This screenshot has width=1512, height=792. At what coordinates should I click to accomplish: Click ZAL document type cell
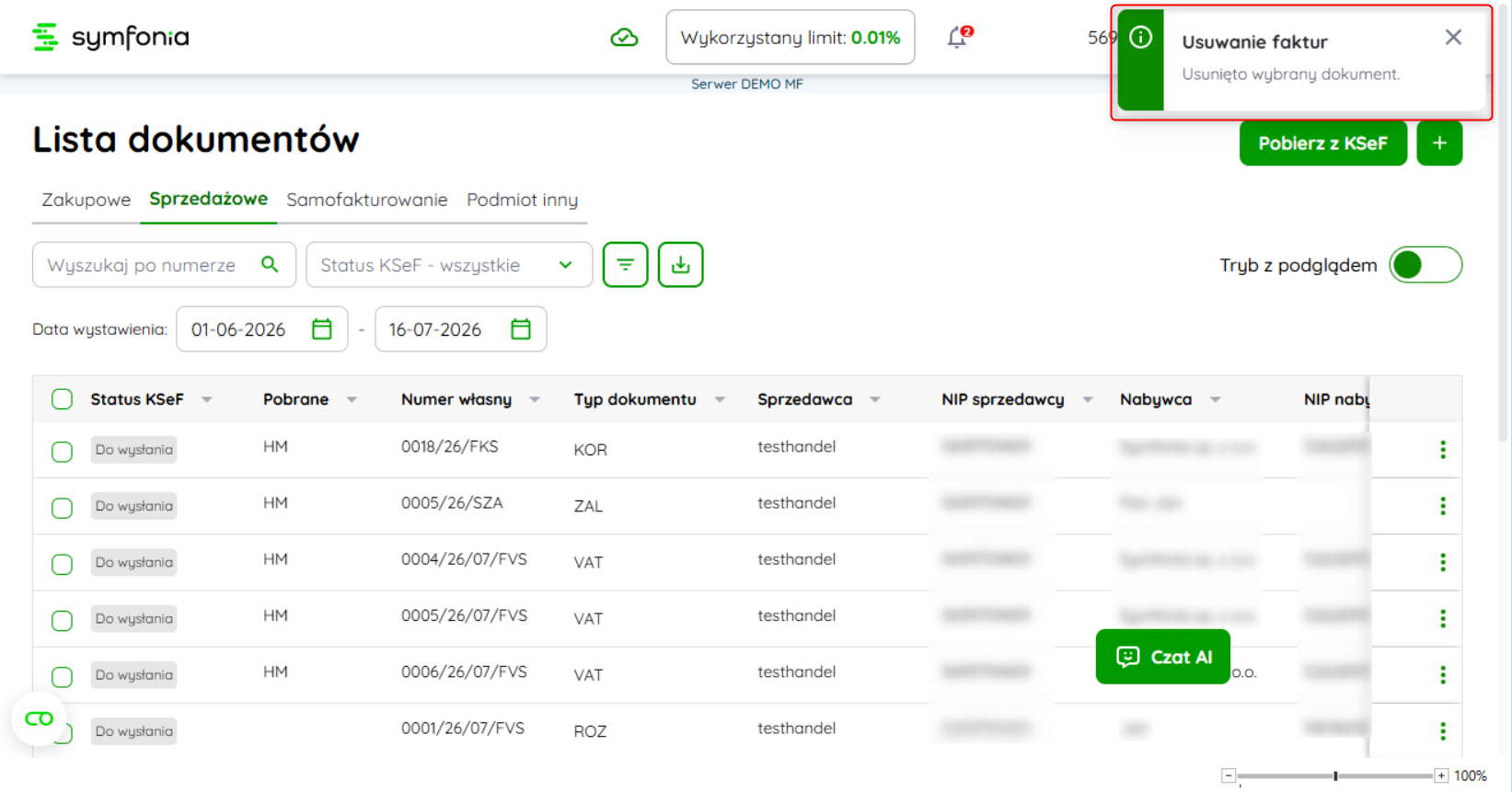click(x=589, y=506)
